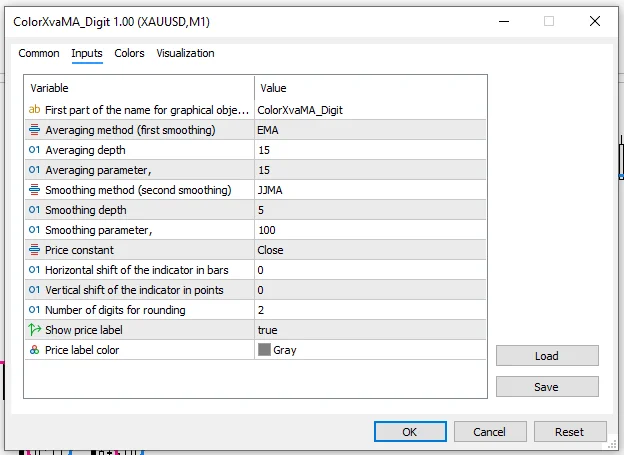
Task: Click the integer icon beside Averaging depth
Action: point(35,150)
